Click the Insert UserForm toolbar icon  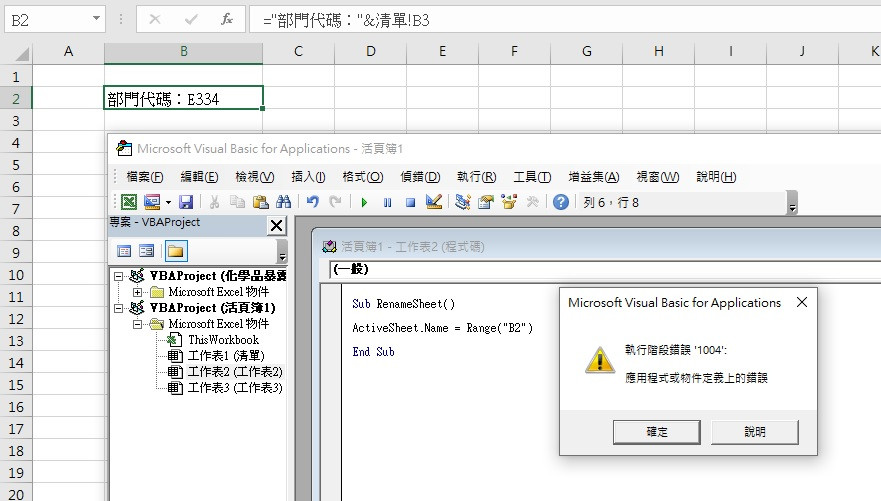pos(152,202)
